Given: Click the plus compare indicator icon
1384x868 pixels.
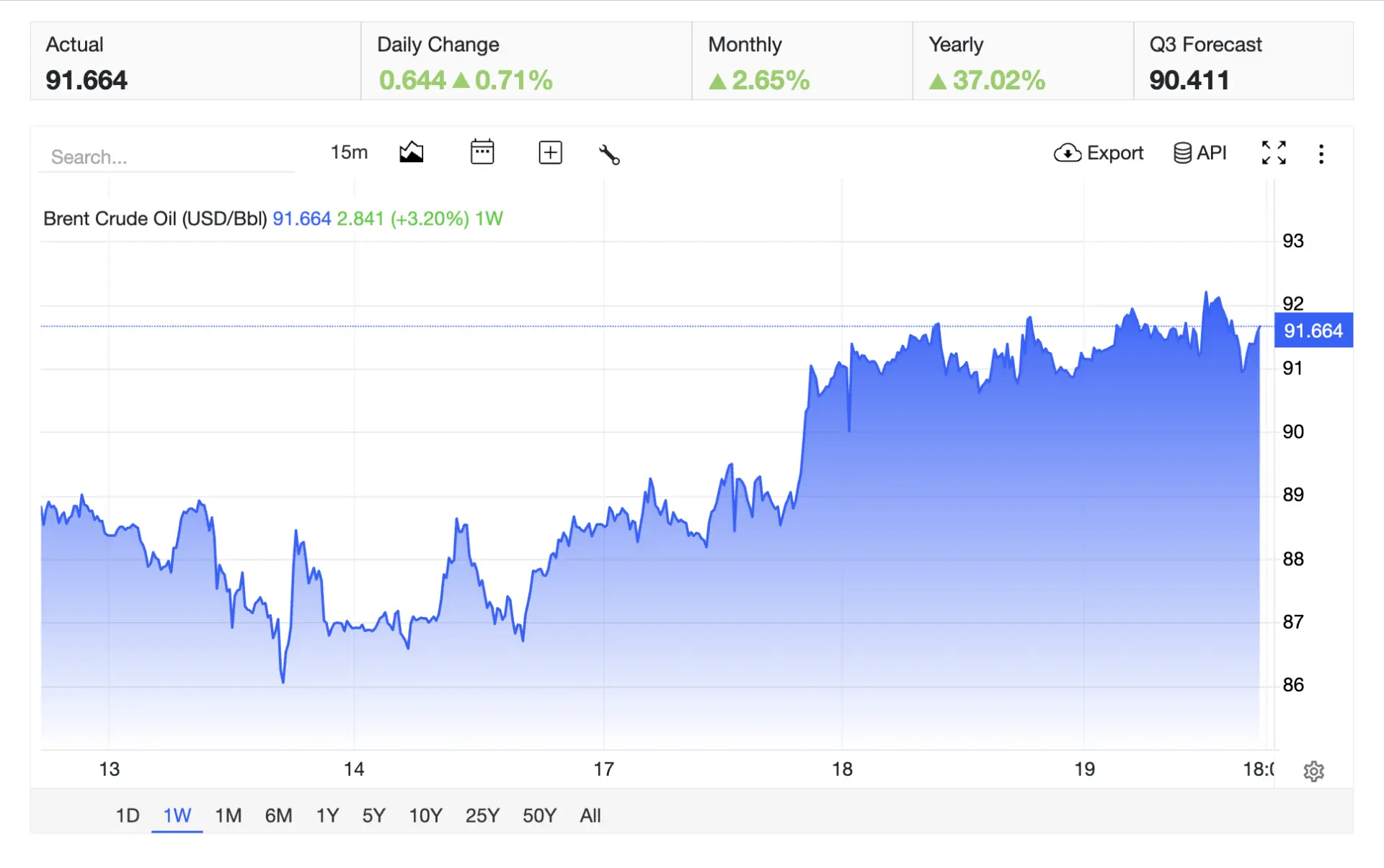Looking at the screenshot, I should 550,152.
